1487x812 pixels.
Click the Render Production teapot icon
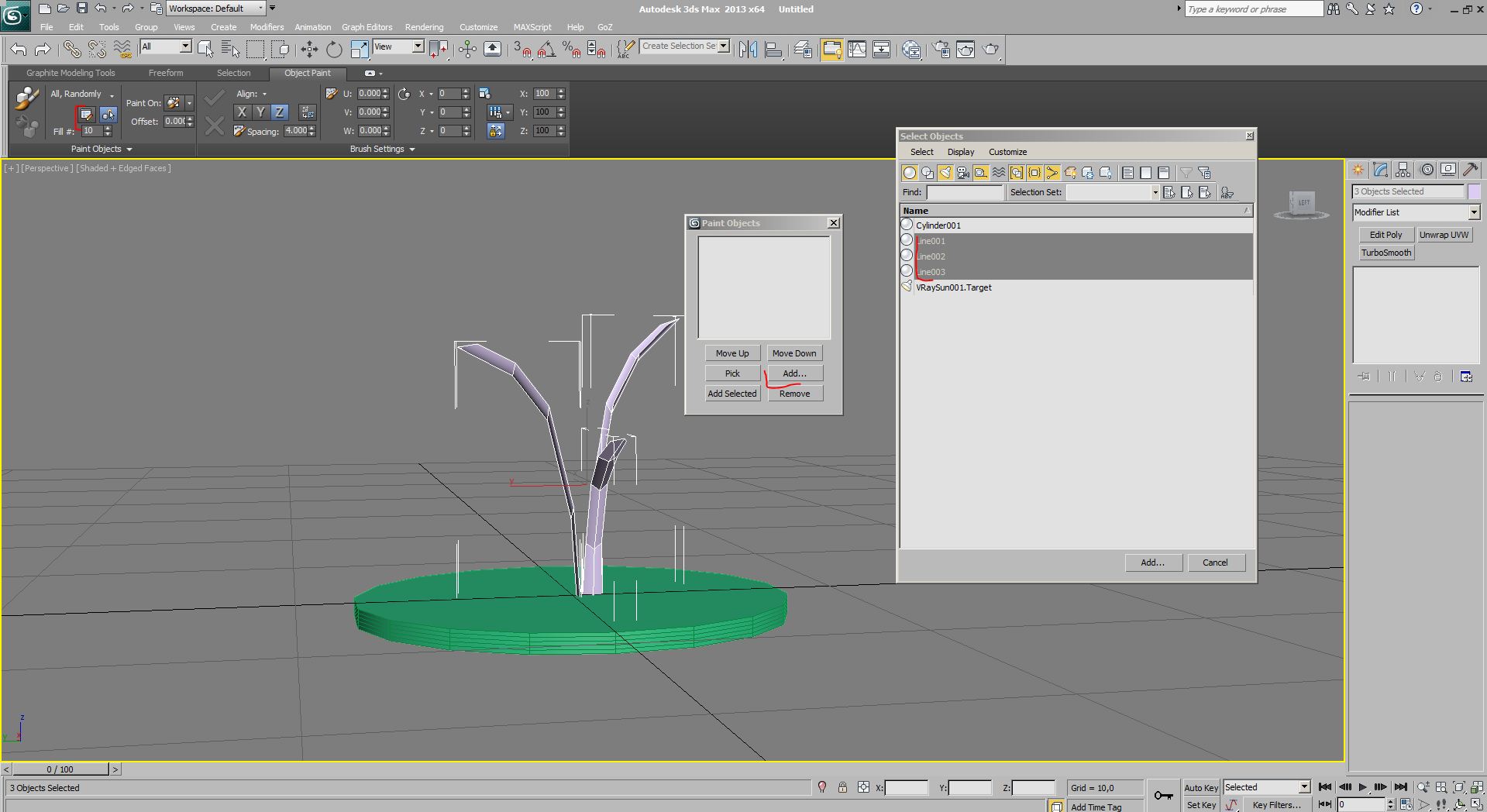pos(990,50)
